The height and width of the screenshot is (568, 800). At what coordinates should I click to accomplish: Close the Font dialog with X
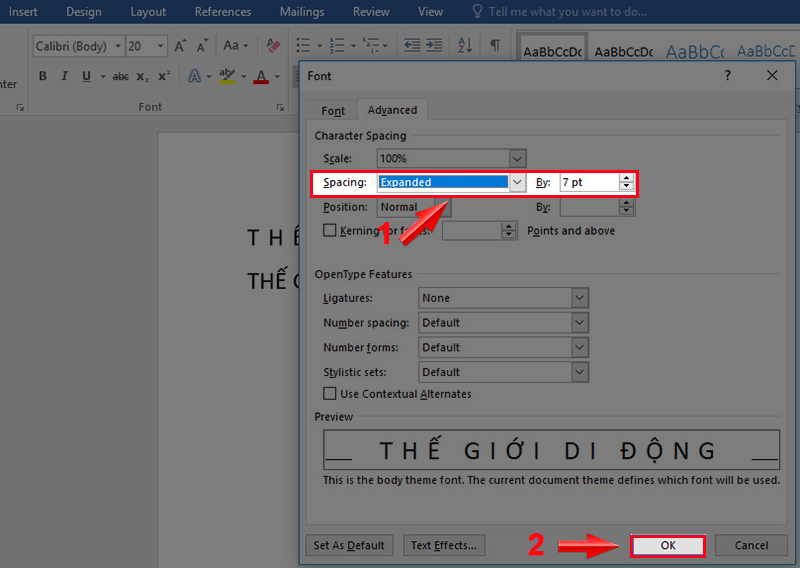click(x=772, y=76)
